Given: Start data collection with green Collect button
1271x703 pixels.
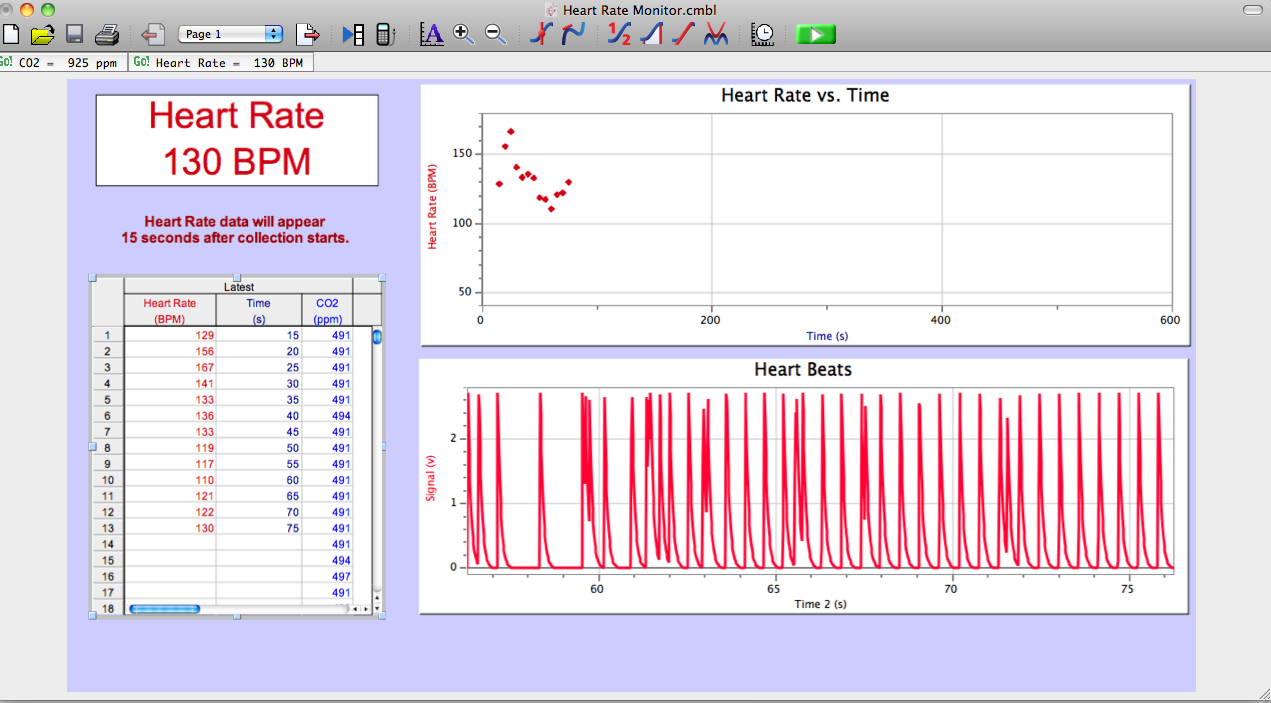Looking at the screenshot, I should click(816, 35).
